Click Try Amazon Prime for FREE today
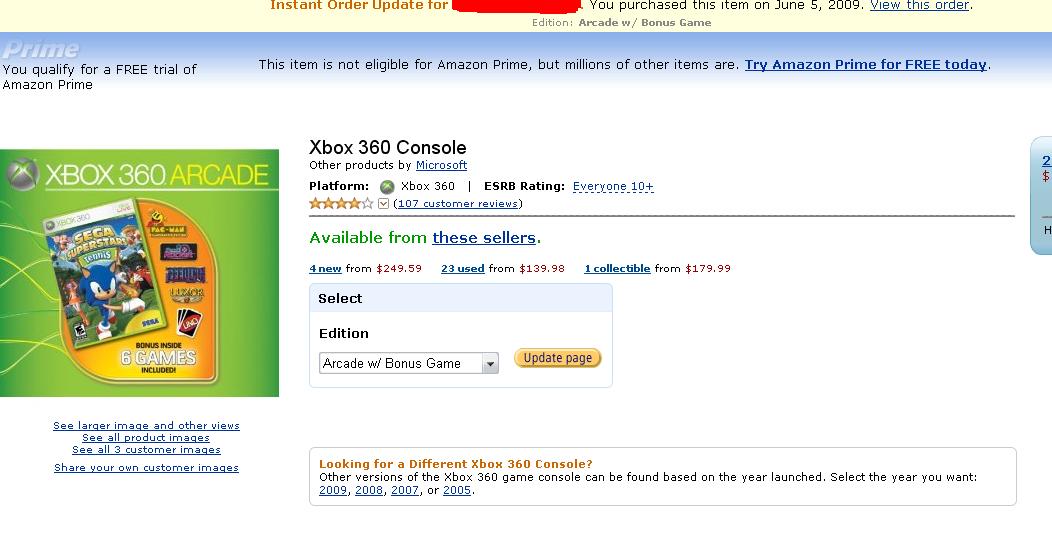This screenshot has width=1052, height=553. coord(866,64)
